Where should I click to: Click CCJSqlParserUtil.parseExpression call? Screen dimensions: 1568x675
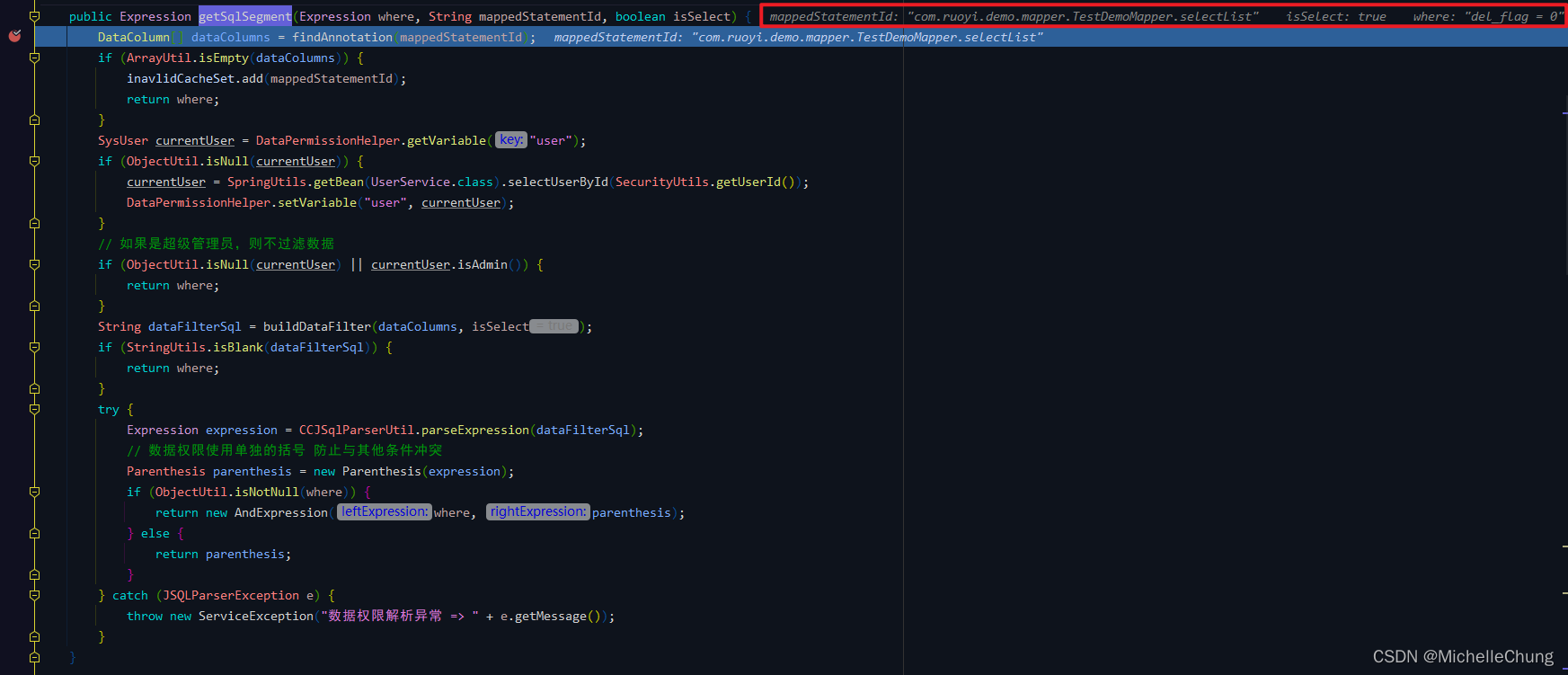[x=414, y=430]
